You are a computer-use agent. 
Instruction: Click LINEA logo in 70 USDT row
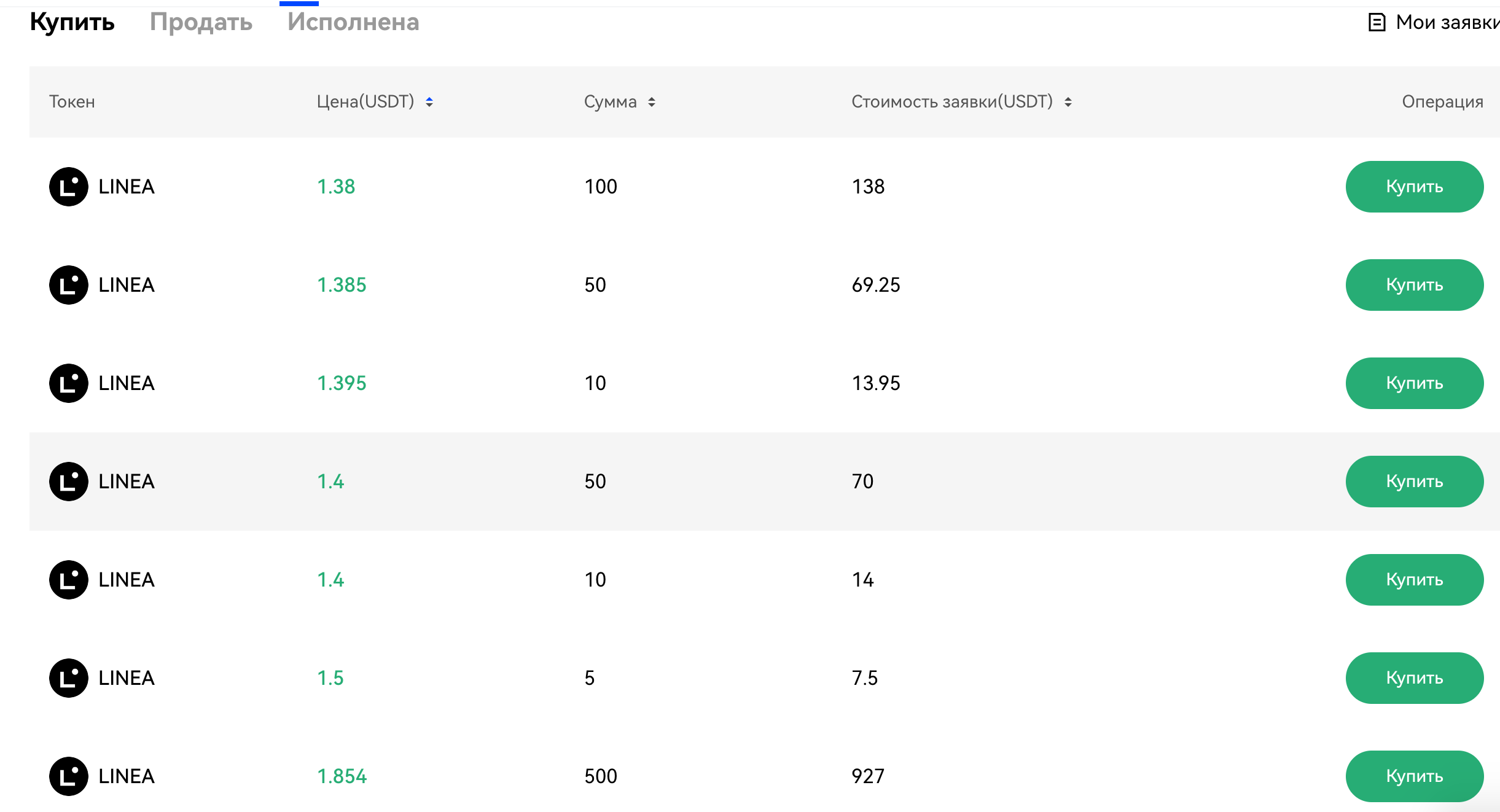69,482
